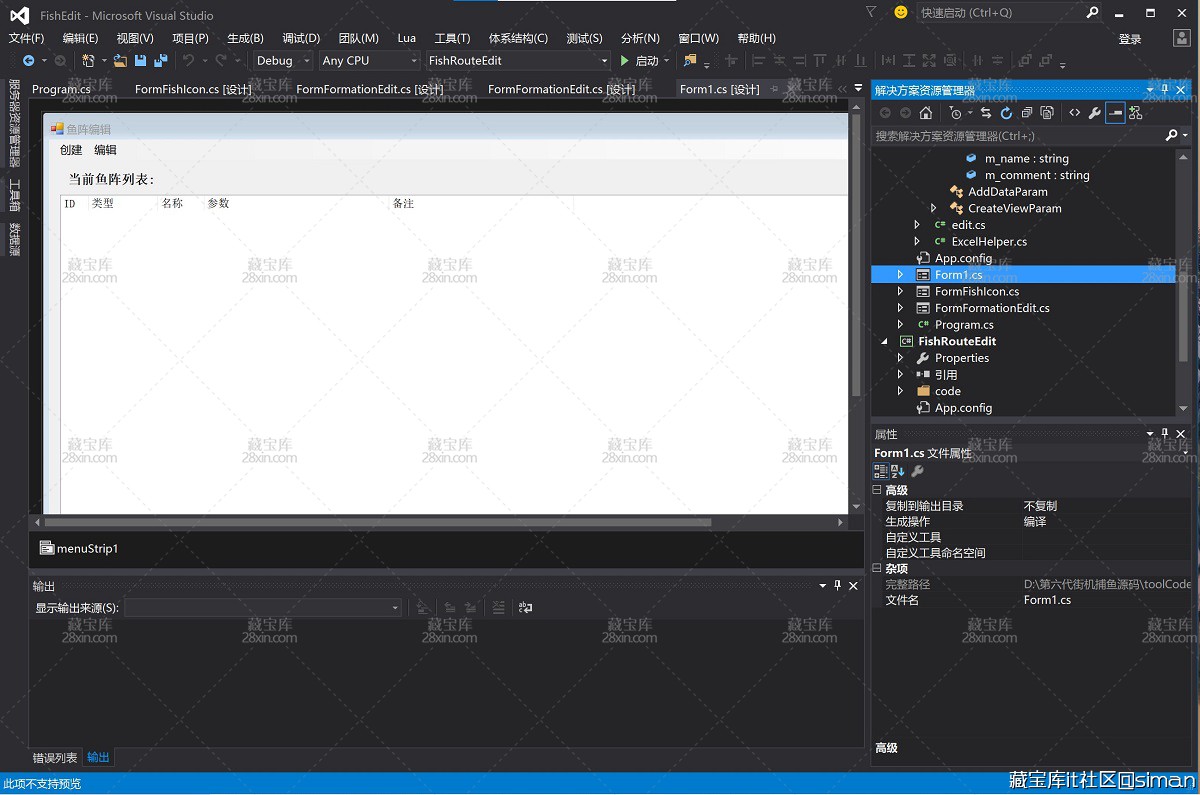The height and width of the screenshot is (795, 1200).
Task: Click the designer horizontal scrollbar thumb
Action: coord(378,522)
